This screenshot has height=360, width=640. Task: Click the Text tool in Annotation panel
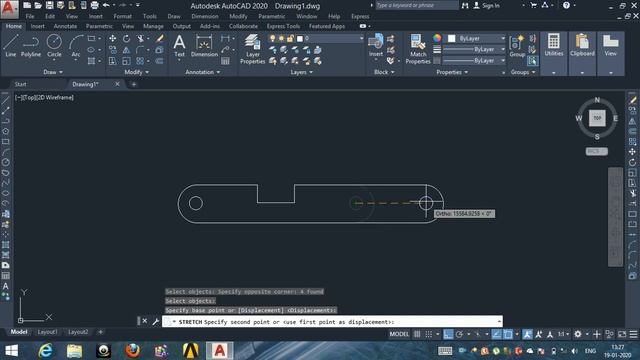coord(179,46)
